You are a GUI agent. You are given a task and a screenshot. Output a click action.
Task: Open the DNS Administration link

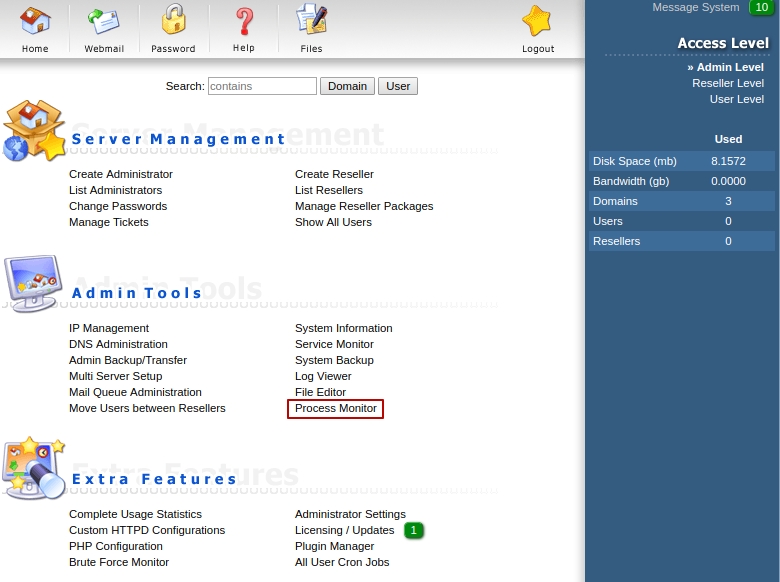pos(118,344)
